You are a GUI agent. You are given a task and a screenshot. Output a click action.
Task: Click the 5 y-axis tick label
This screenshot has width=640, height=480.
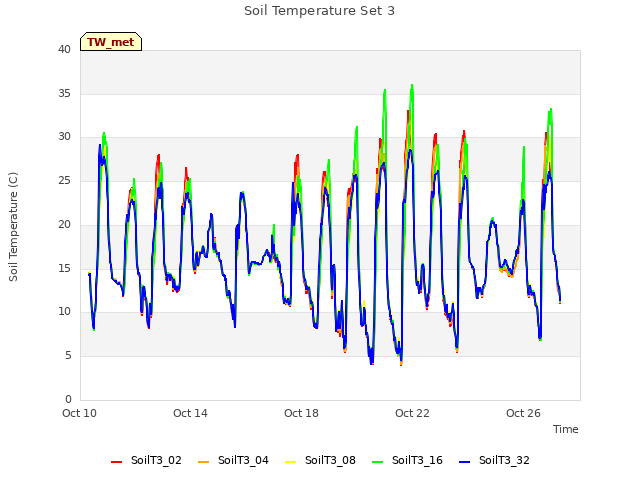pos(68,356)
